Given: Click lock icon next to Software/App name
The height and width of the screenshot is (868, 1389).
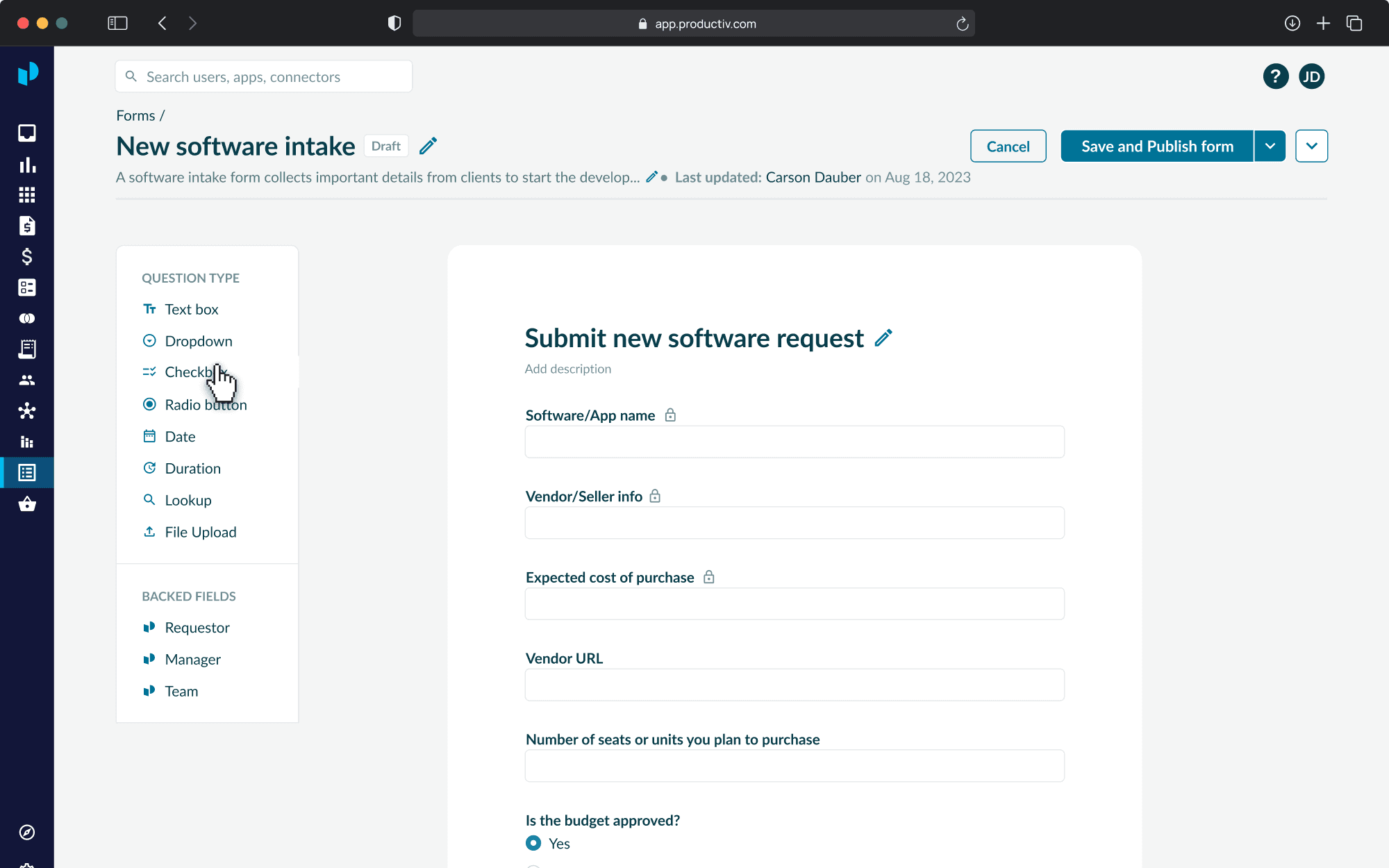Looking at the screenshot, I should click(x=670, y=415).
